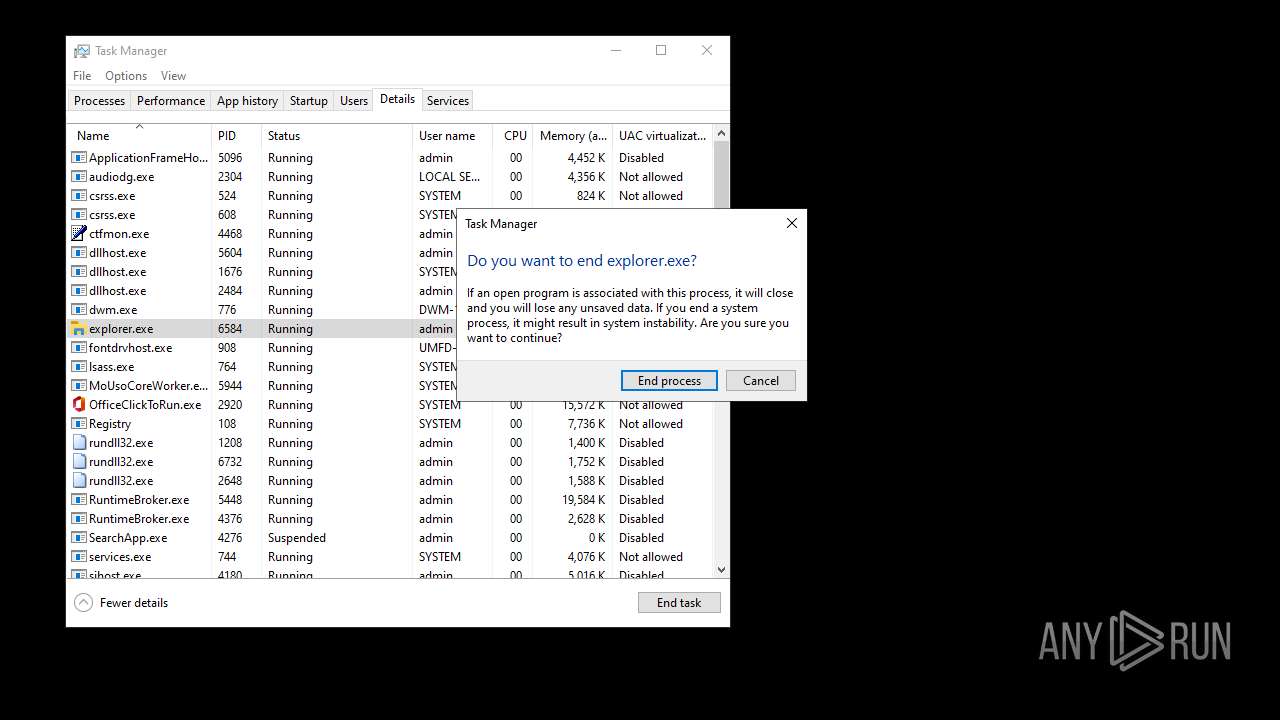
Task: Select the Registry row name
Action: pos(110,423)
